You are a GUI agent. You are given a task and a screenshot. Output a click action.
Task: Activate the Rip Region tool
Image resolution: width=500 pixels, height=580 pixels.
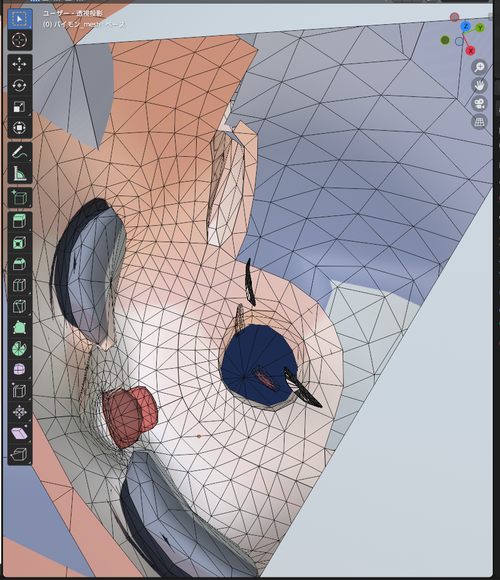tap(19, 454)
